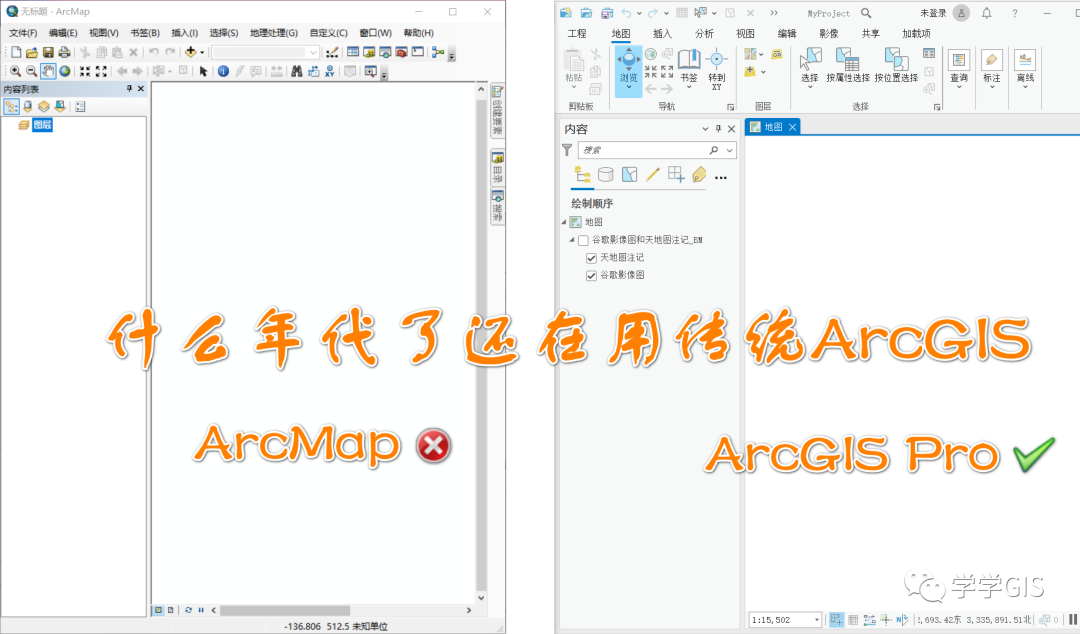1080x634 pixels.
Task: Close the 地图 map view tab with X
Action: coord(792,127)
